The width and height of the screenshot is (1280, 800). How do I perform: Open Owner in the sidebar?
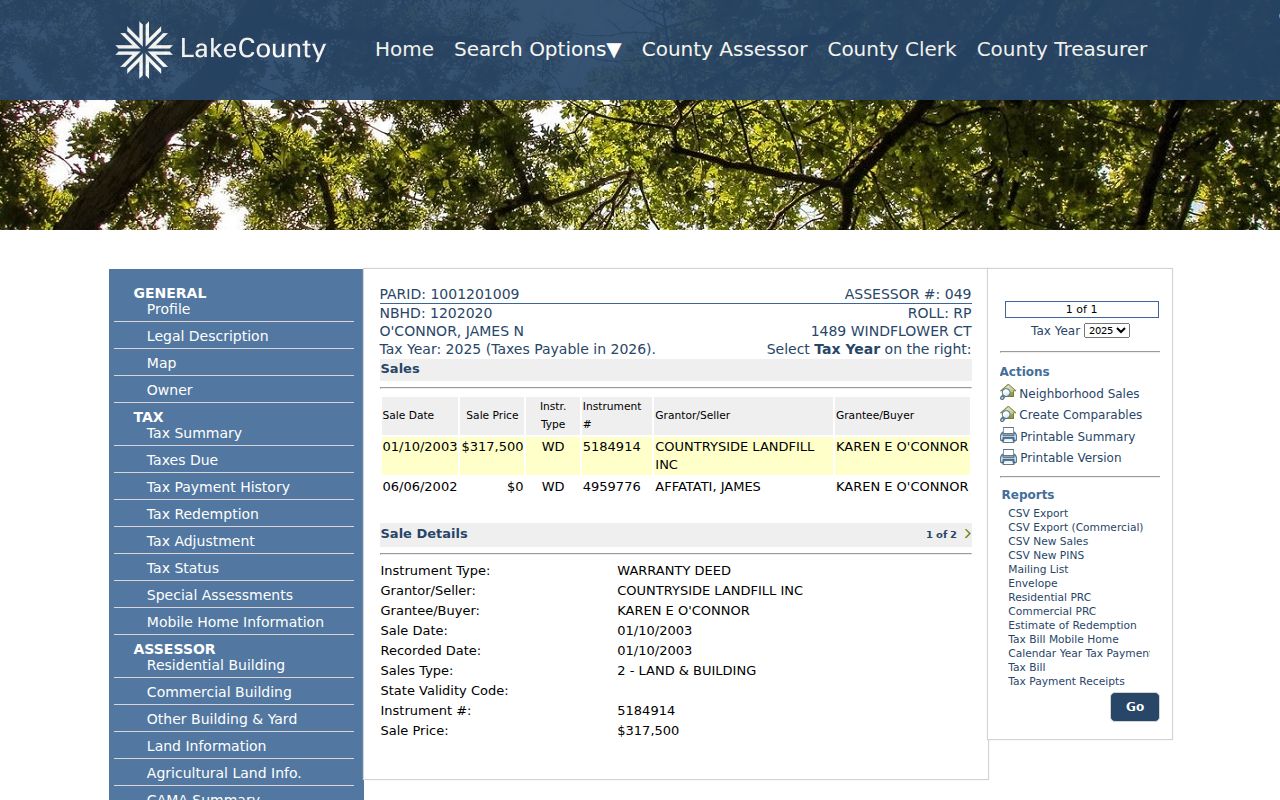tap(170, 390)
